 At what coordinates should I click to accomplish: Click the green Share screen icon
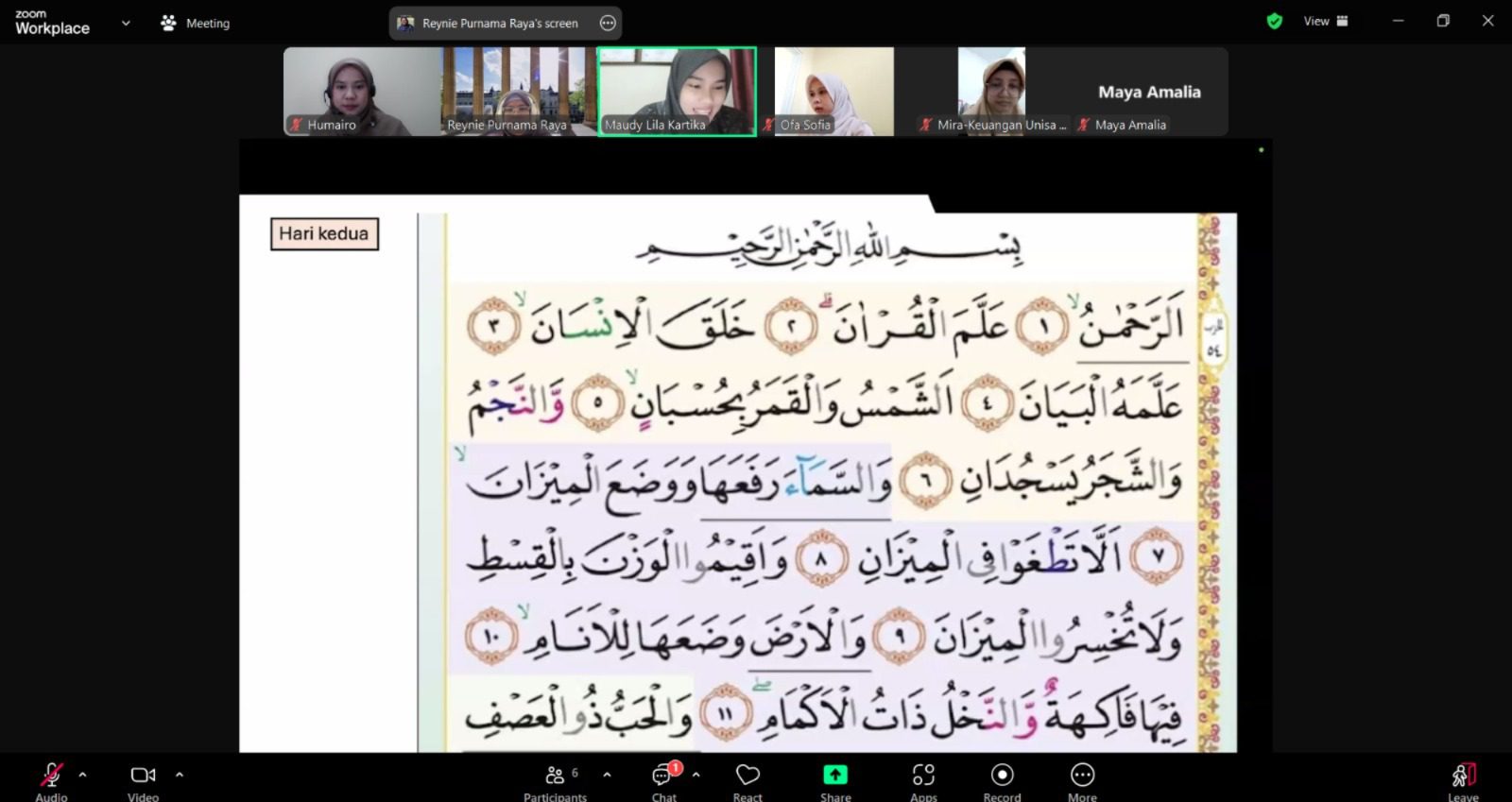[x=835, y=775]
